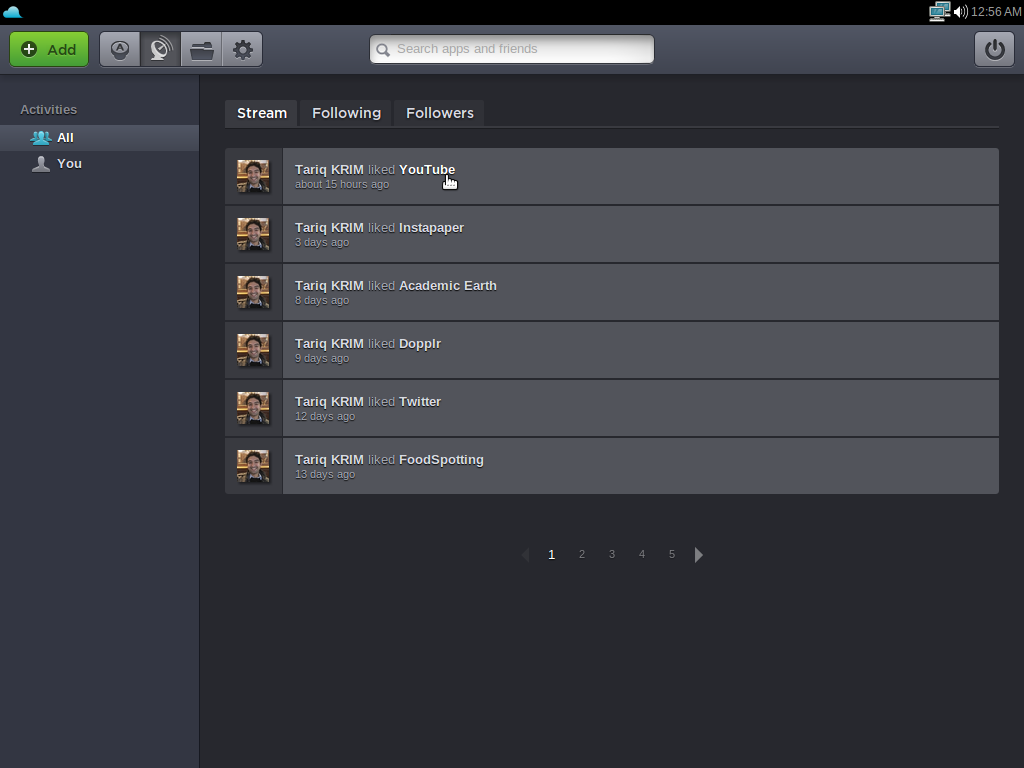The height and width of the screenshot is (768, 1024).
Task: Click the power button icon
Action: tap(994, 49)
